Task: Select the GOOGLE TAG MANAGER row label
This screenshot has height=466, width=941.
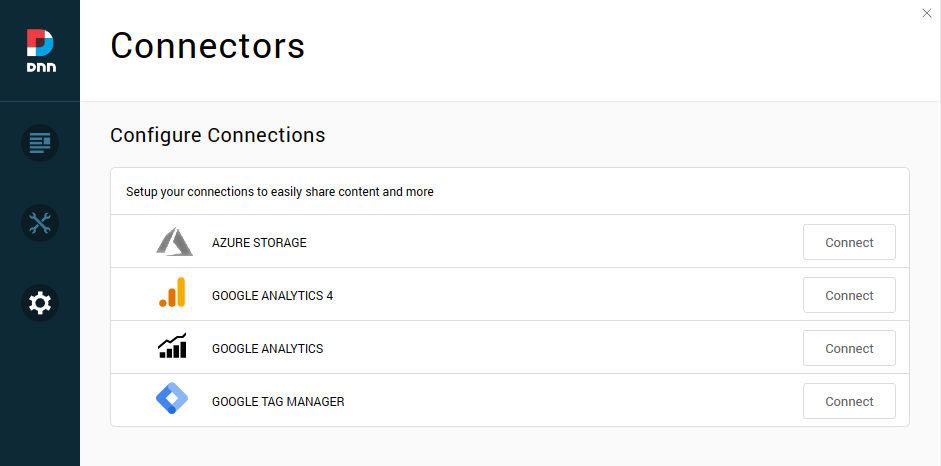Action: 278,402
